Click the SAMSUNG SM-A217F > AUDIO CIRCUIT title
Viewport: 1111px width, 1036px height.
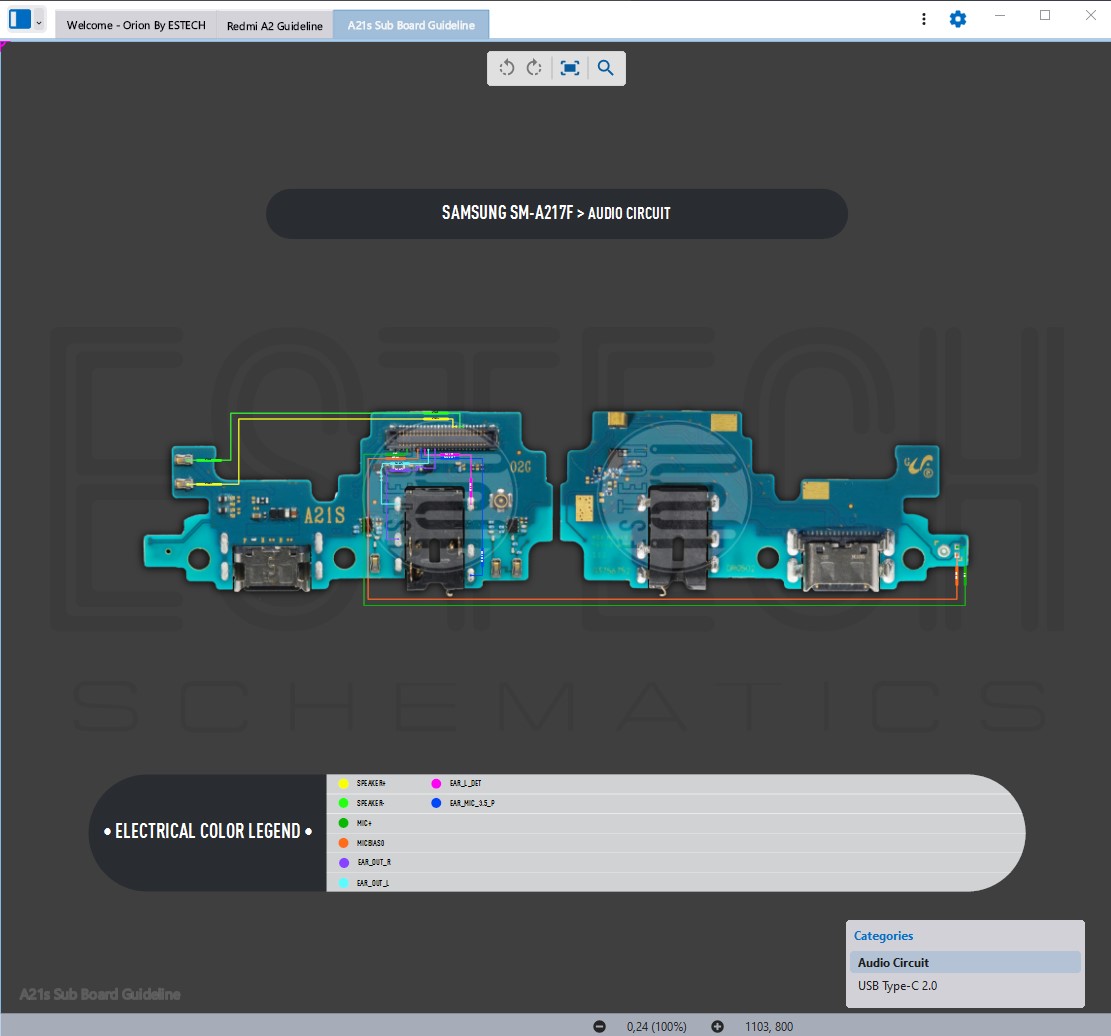[x=556, y=213]
